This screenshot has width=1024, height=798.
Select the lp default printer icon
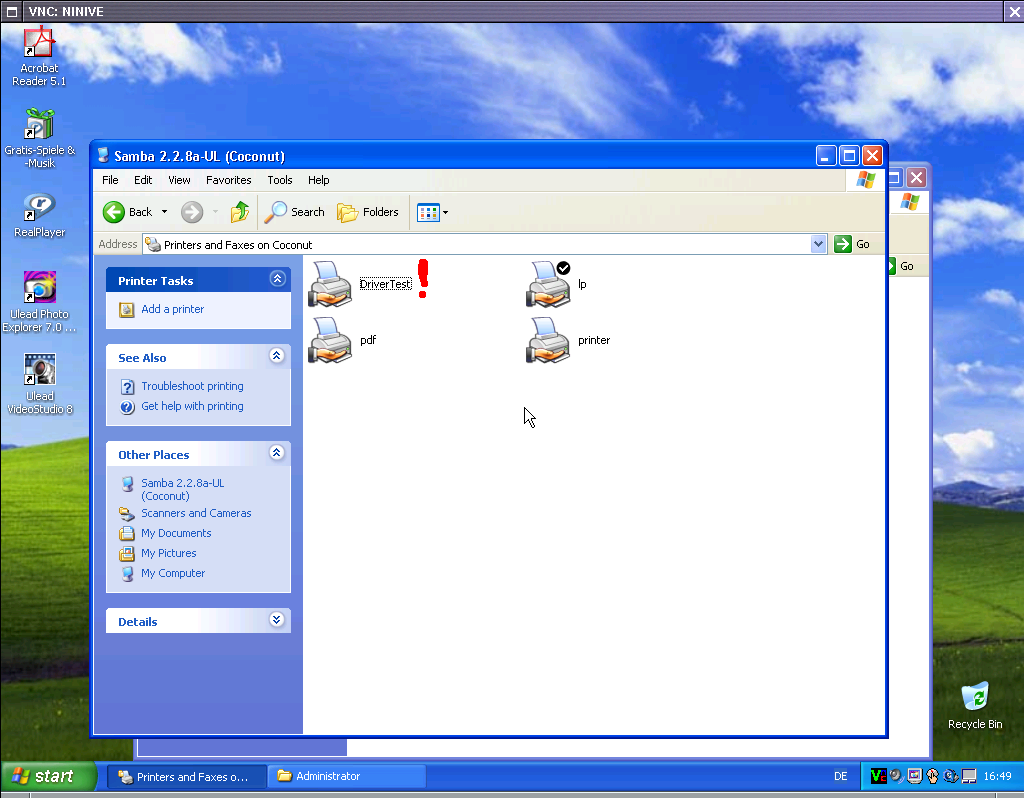click(548, 284)
